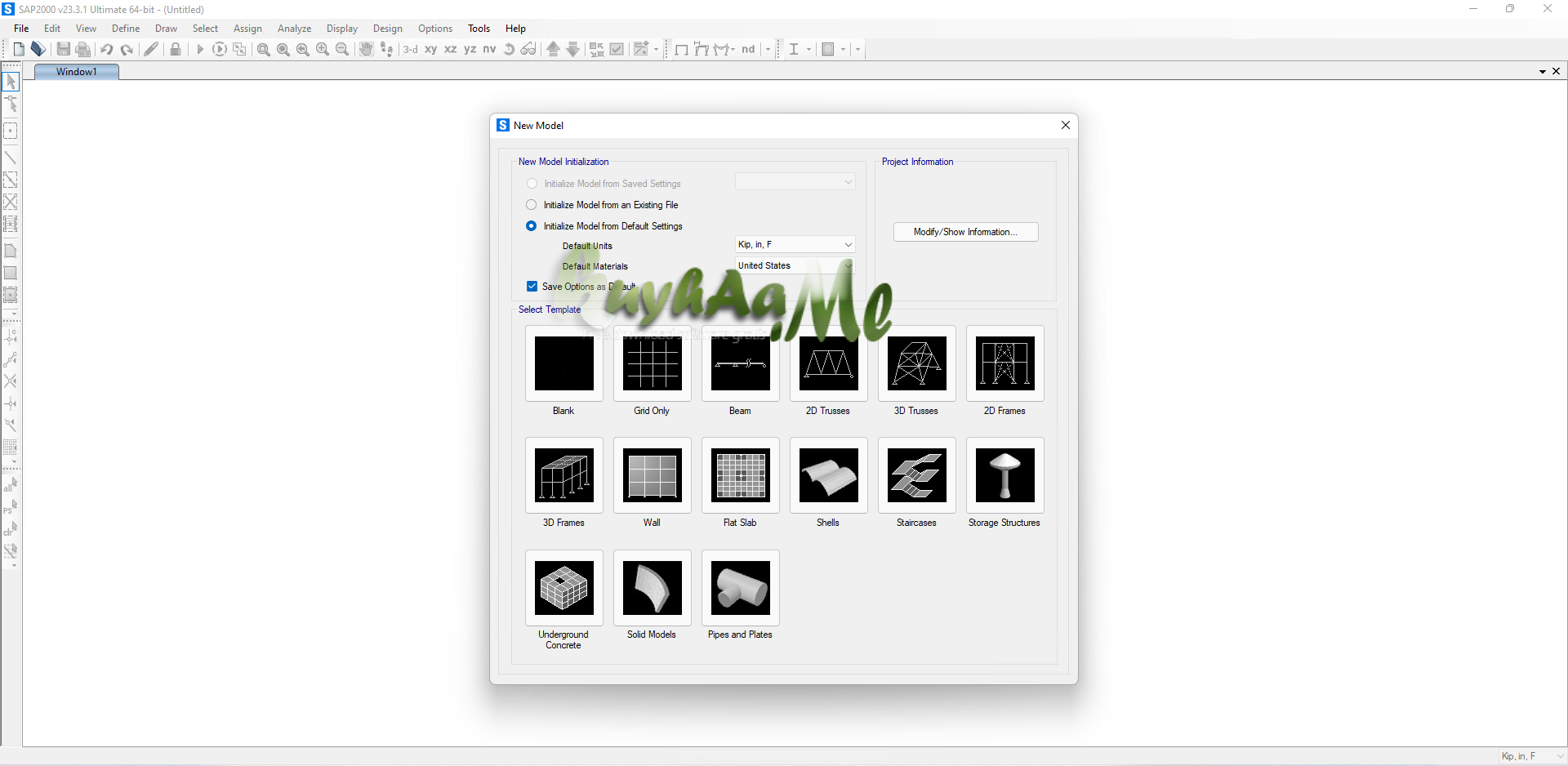1568x766 pixels.
Task: Choose the Shells template
Action: pyautogui.click(x=829, y=475)
